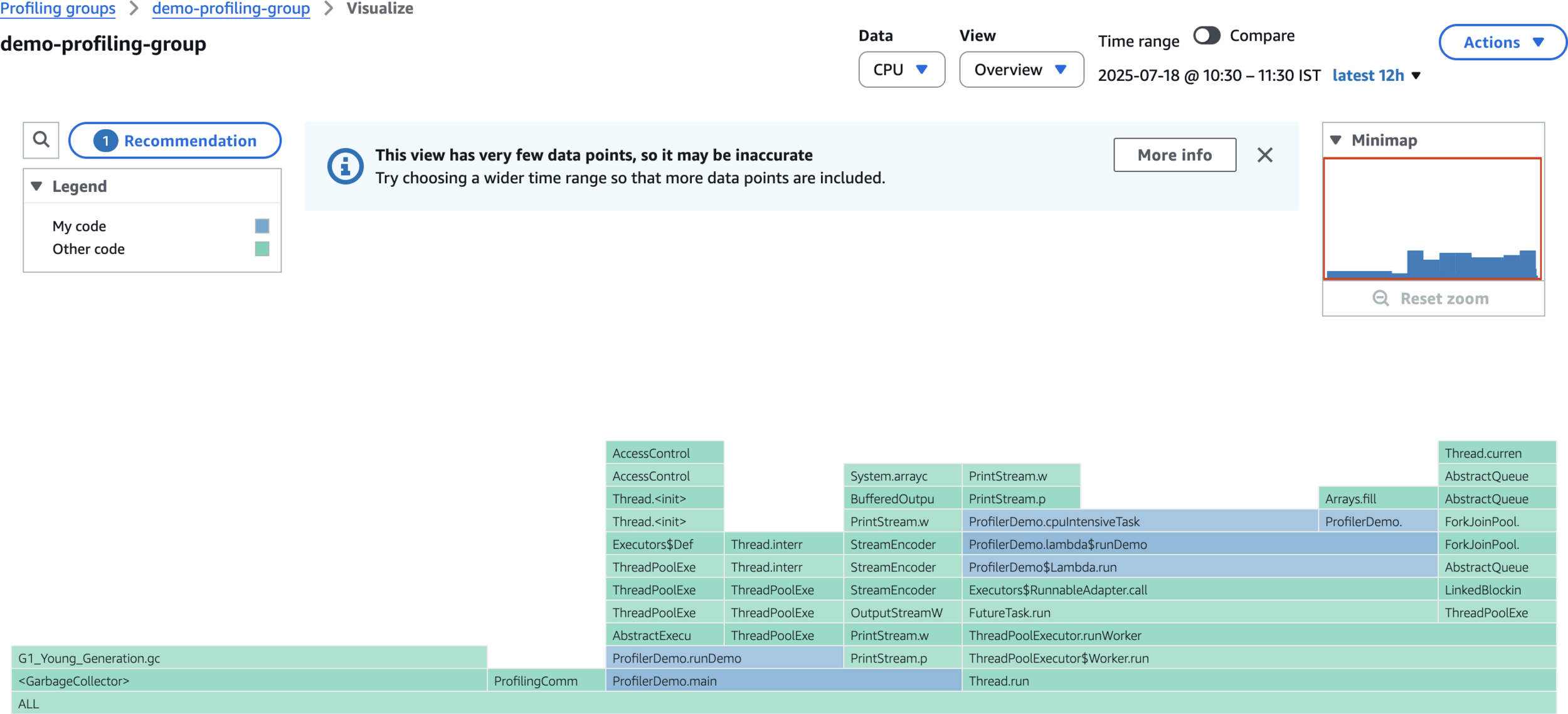Open the Overview view dropdown
1568x714 pixels.
(1020, 70)
